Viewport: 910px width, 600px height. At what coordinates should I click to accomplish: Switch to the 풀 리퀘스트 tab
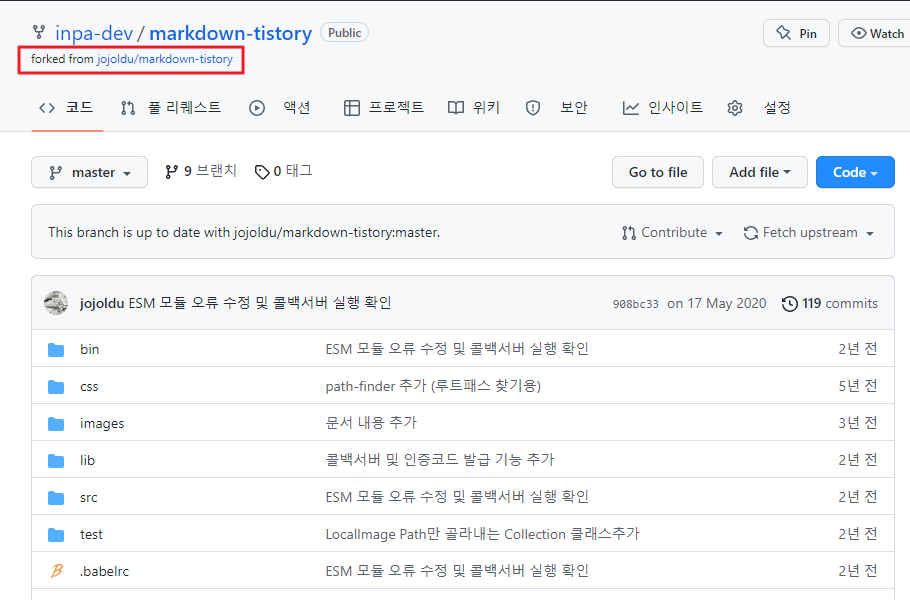[x=171, y=108]
